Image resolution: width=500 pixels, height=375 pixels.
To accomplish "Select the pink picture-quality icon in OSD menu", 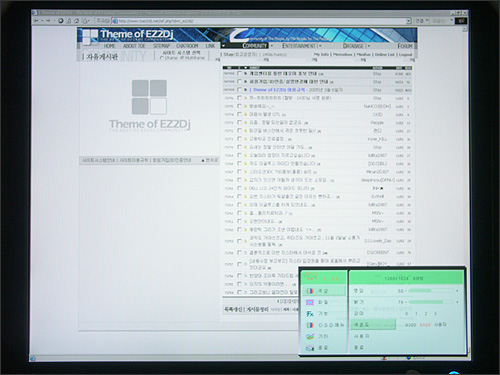I will click(310, 302).
